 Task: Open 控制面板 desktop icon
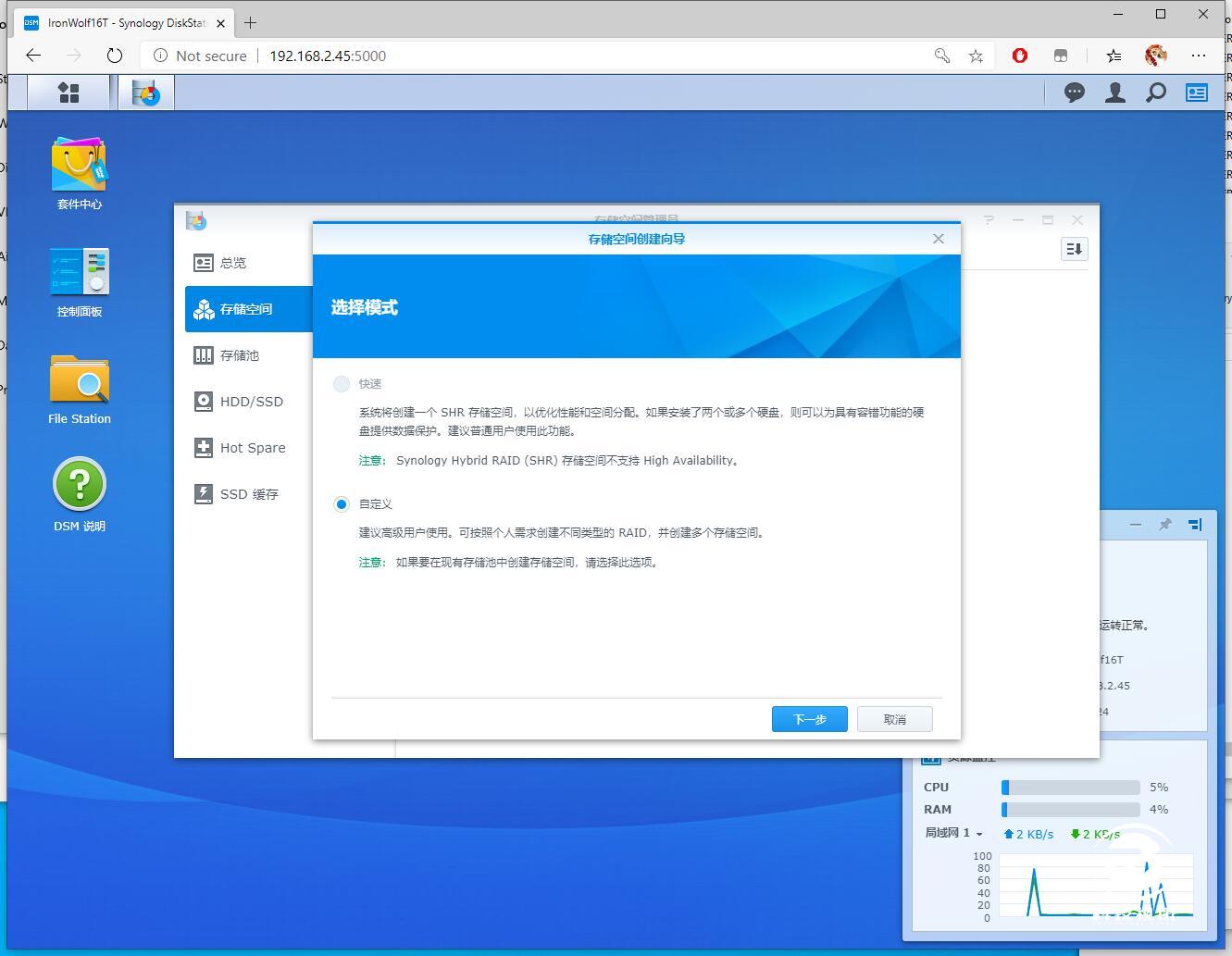[x=80, y=282]
